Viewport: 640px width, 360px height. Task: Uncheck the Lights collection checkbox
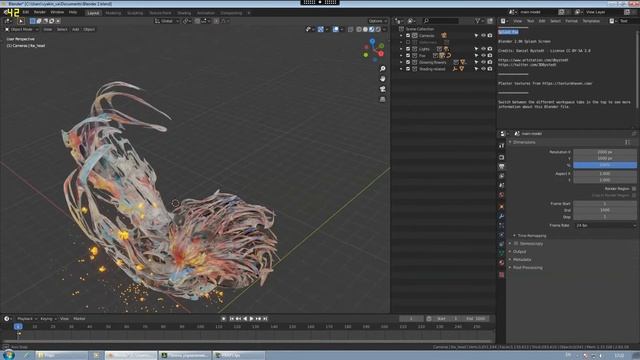(x=408, y=49)
